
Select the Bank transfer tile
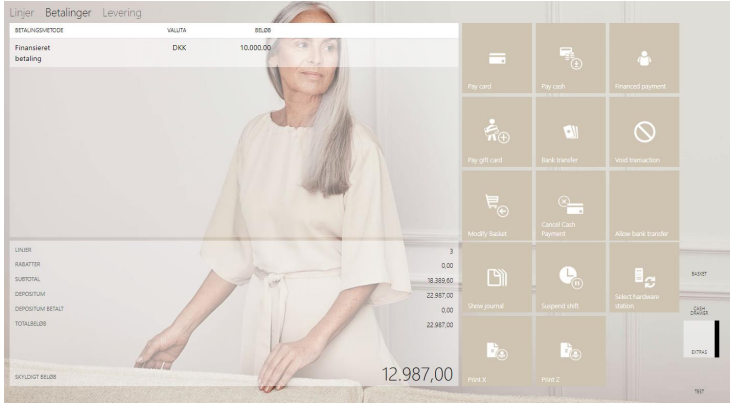pos(570,132)
